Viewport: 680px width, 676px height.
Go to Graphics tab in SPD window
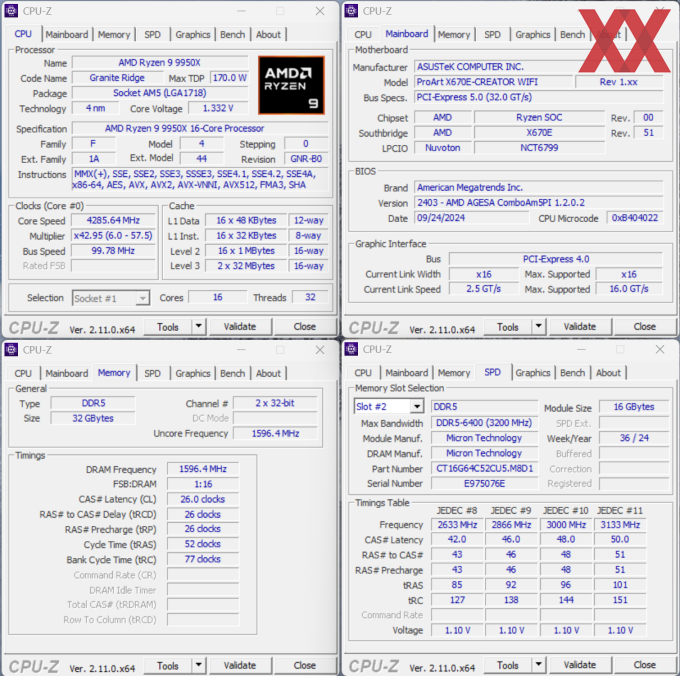click(533, 373)
